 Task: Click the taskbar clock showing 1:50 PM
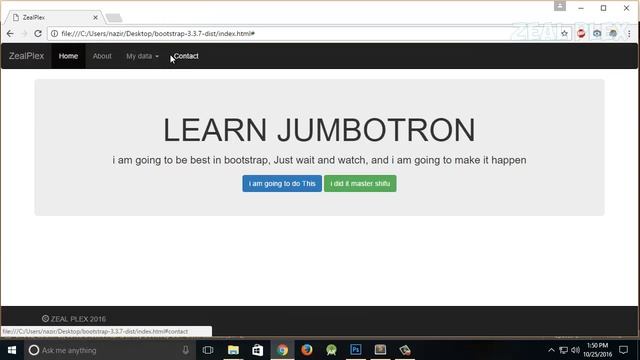[598, 350]
